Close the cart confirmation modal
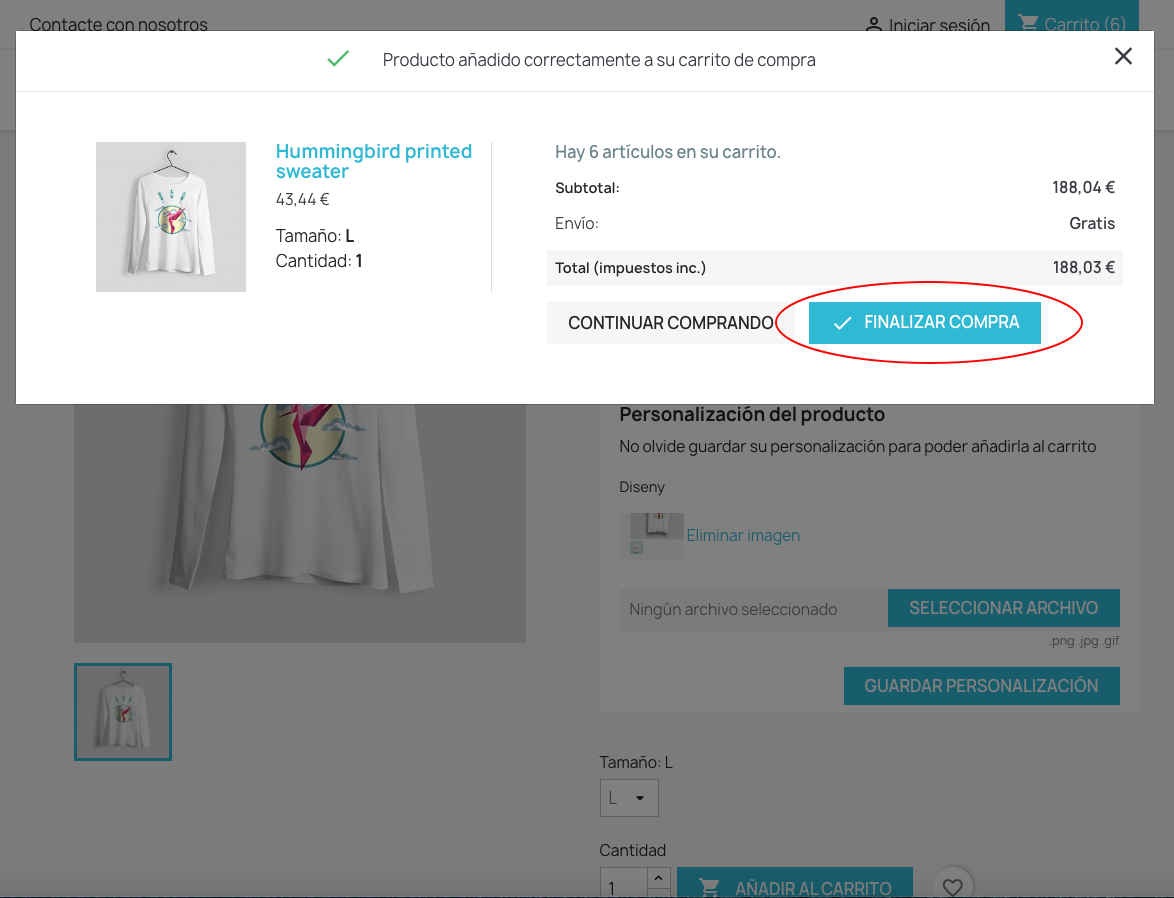 (x=1123, y=57)
